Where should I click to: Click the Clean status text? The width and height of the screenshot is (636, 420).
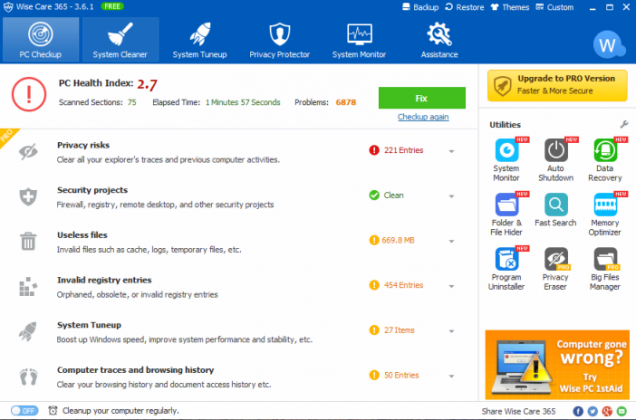[393, 195]
